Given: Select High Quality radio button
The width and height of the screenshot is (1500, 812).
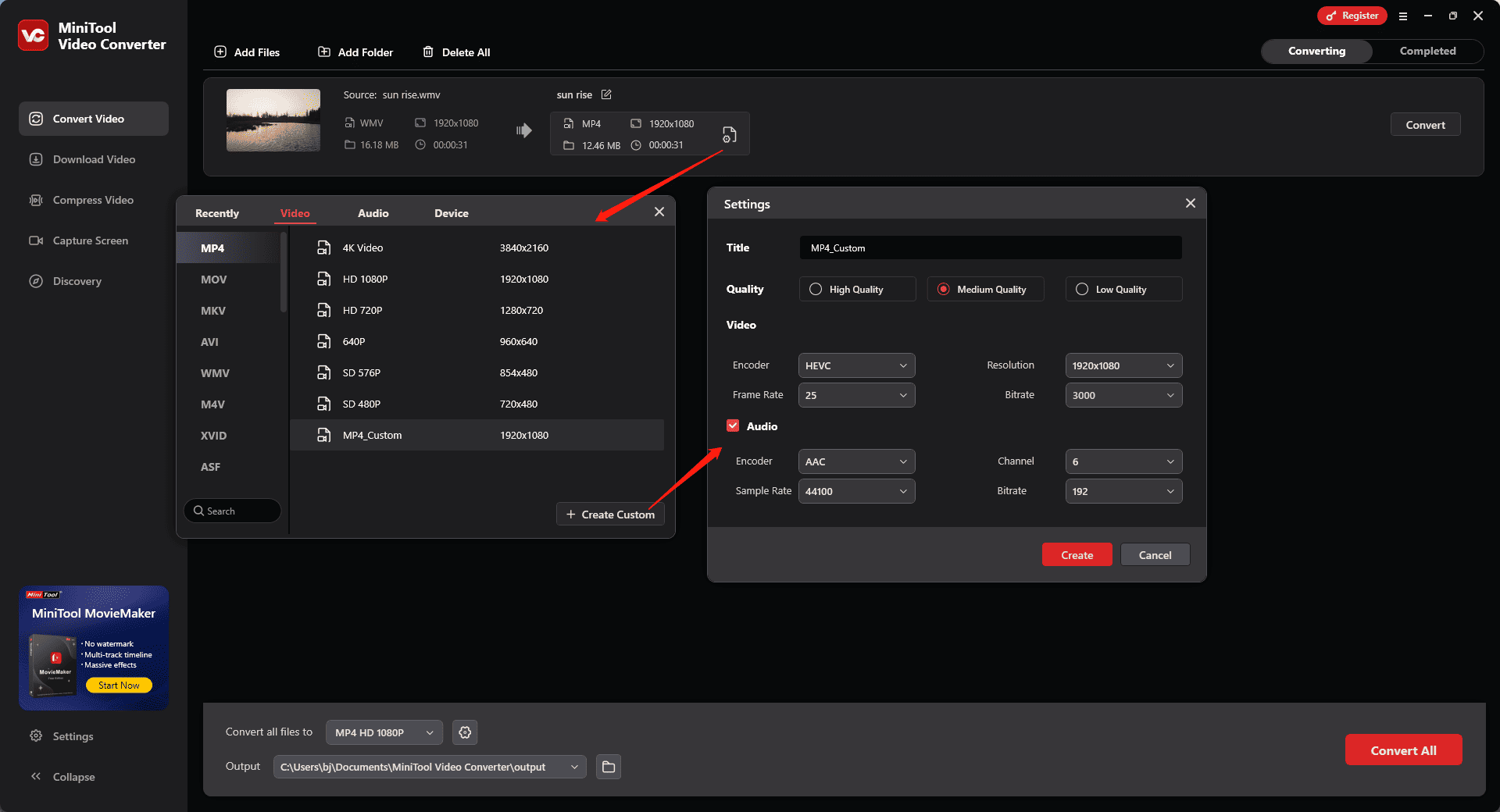Looking at the screenshot, I should click(x=816, y=289).
